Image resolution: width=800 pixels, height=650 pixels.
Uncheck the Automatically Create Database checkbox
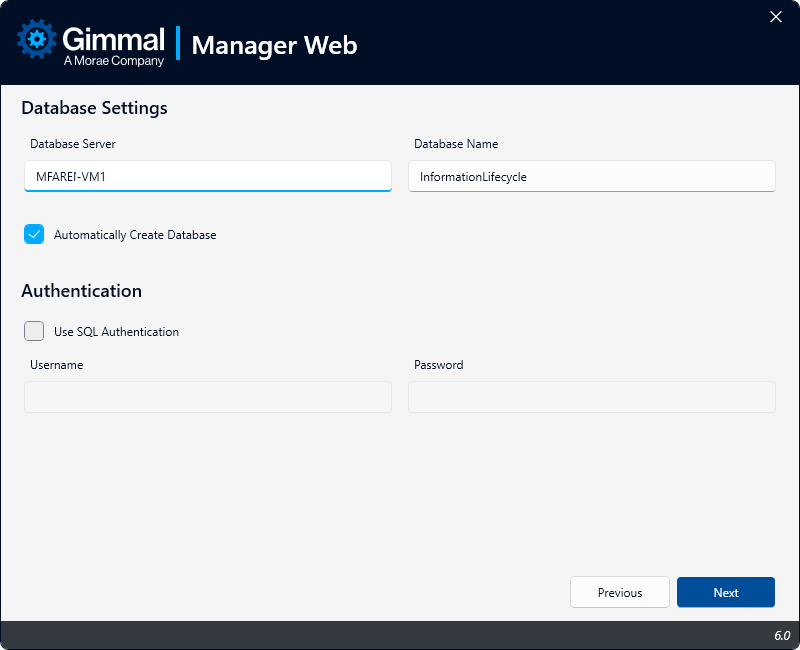[x=34, y=235]
